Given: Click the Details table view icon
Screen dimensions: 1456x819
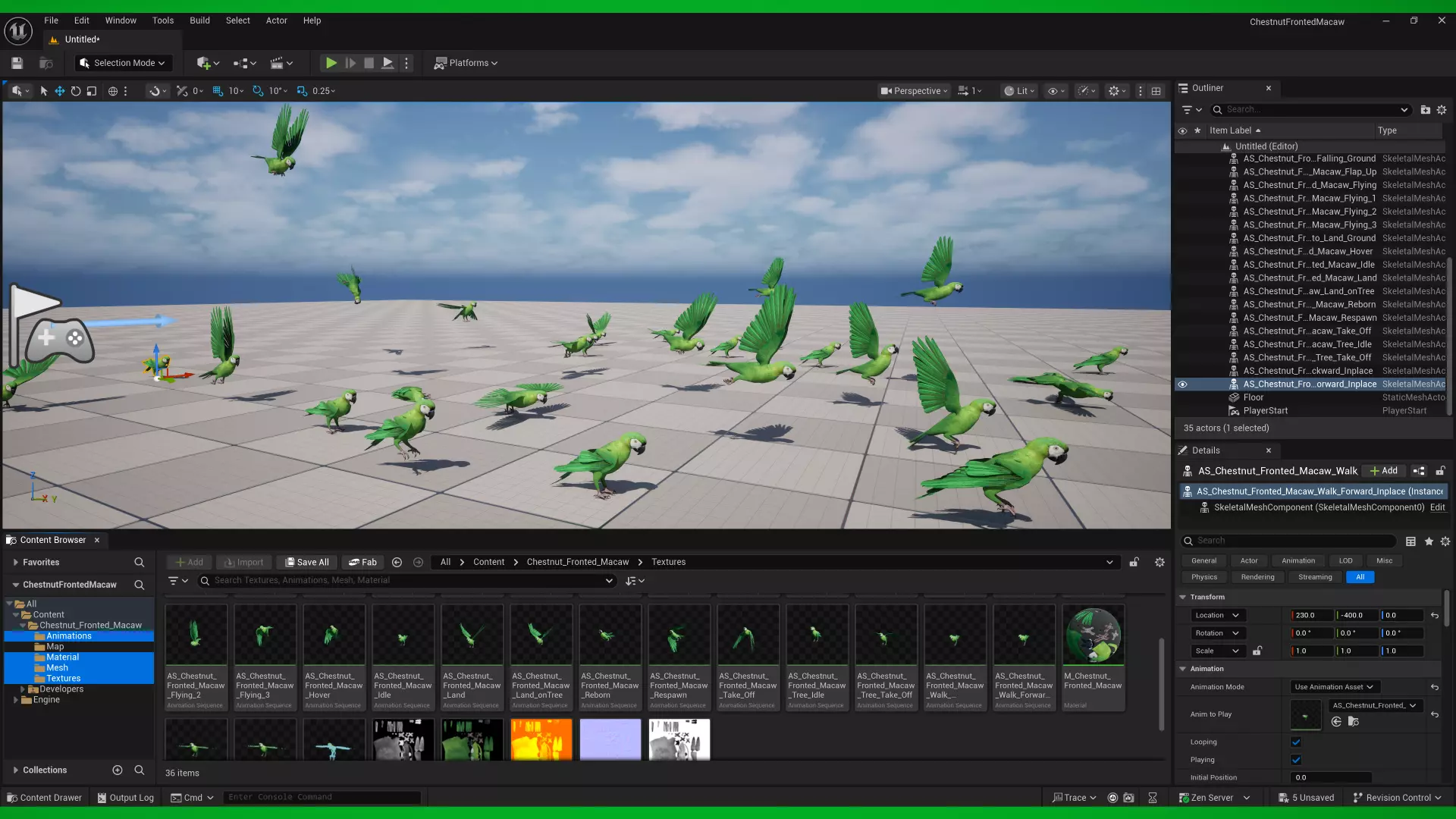Looking at the screenshot, I should pos(1410,541).
